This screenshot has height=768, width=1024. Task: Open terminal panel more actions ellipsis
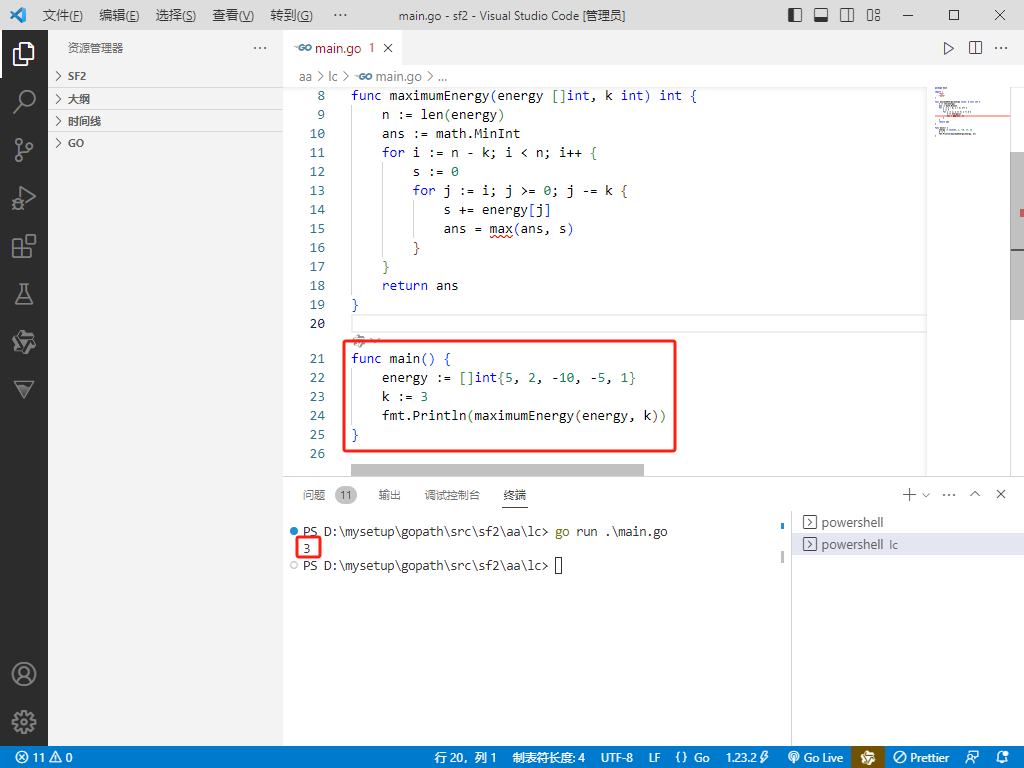949,494
